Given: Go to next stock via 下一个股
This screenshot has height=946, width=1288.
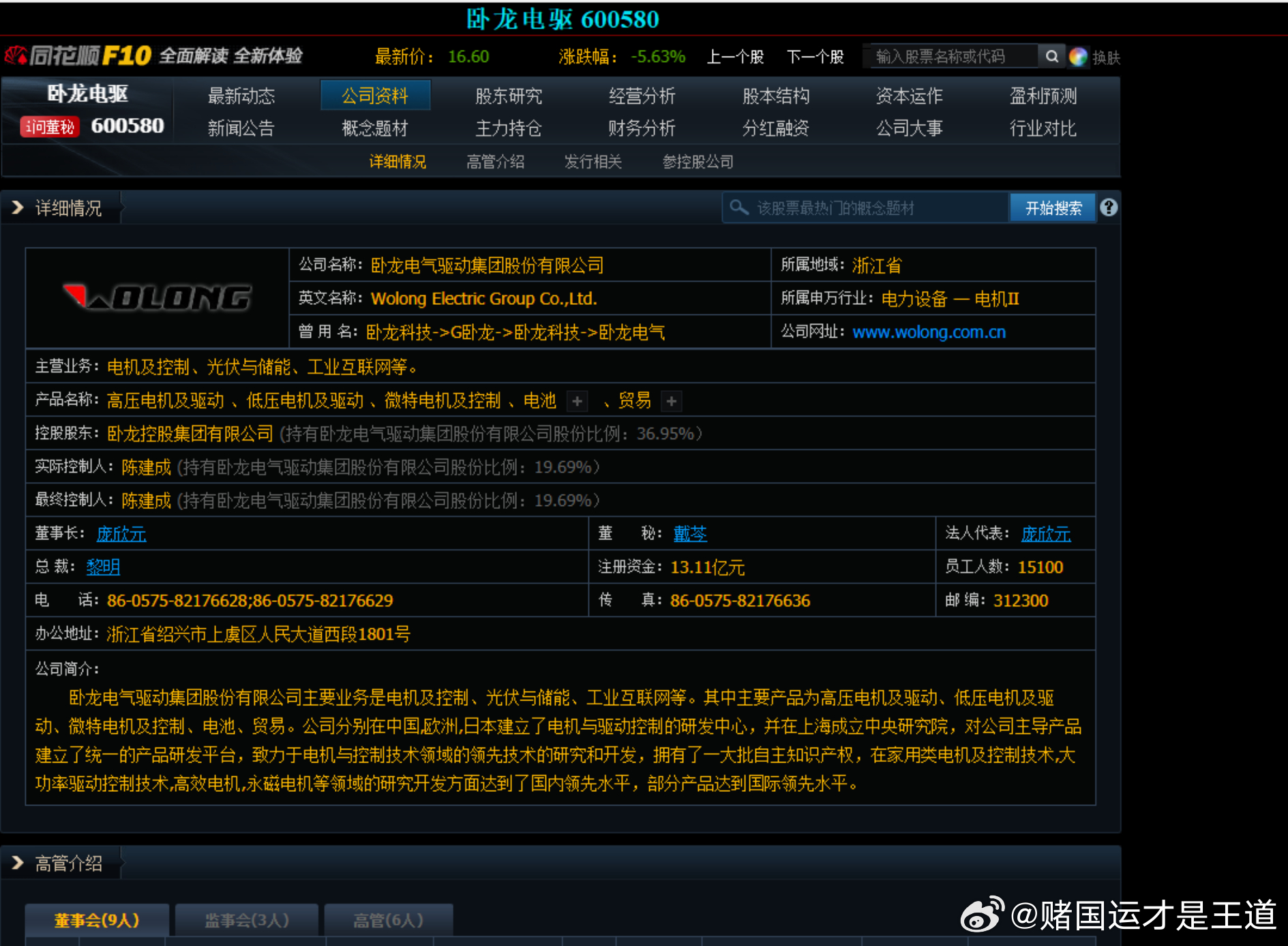Looking at the screenshot, I should 815,57.
